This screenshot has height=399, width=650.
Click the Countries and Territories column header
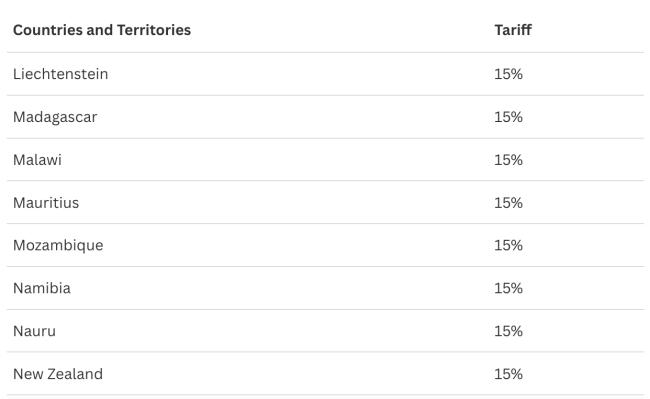(102, 30)
